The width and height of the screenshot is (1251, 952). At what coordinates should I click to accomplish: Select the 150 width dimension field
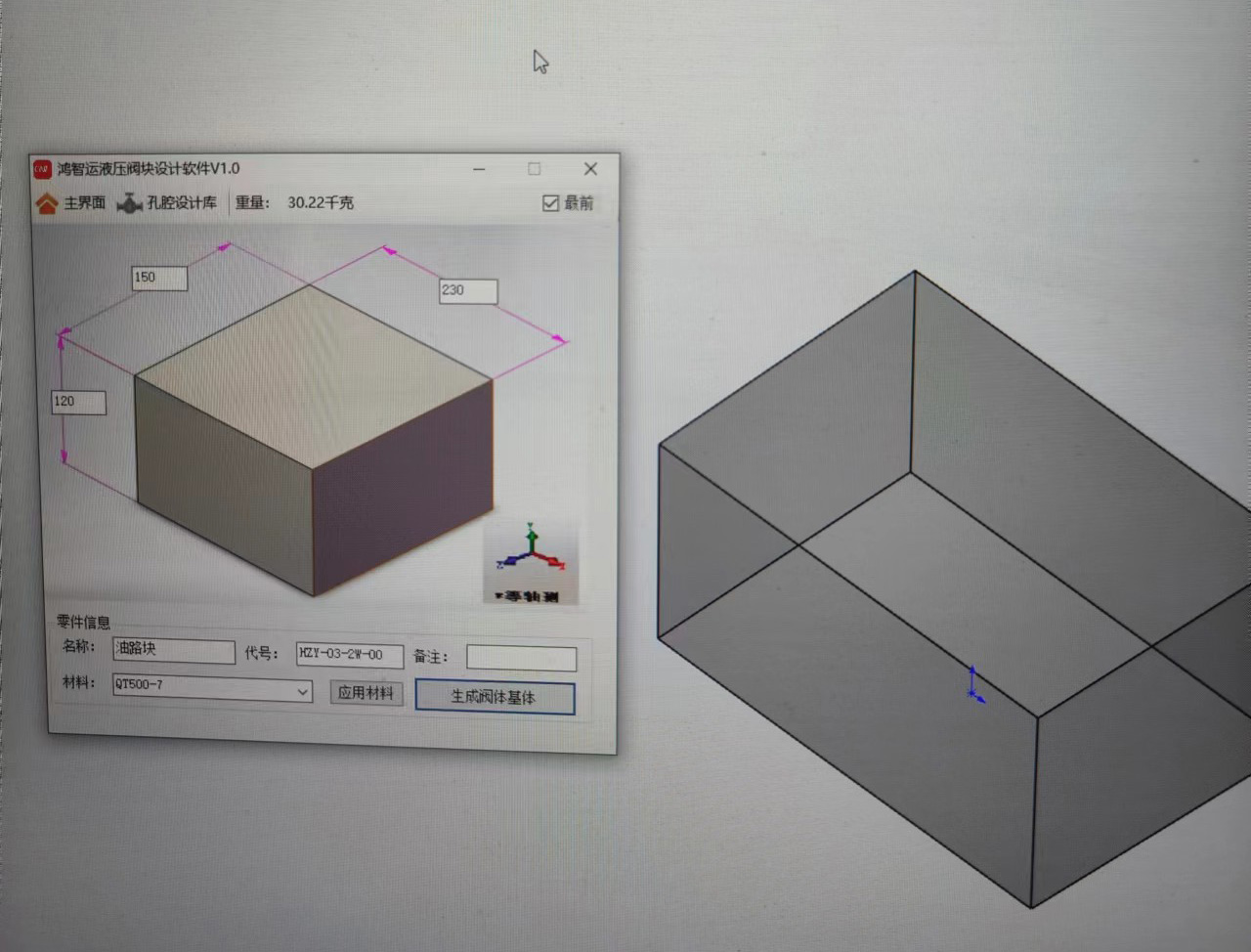[x=159, y=278]
